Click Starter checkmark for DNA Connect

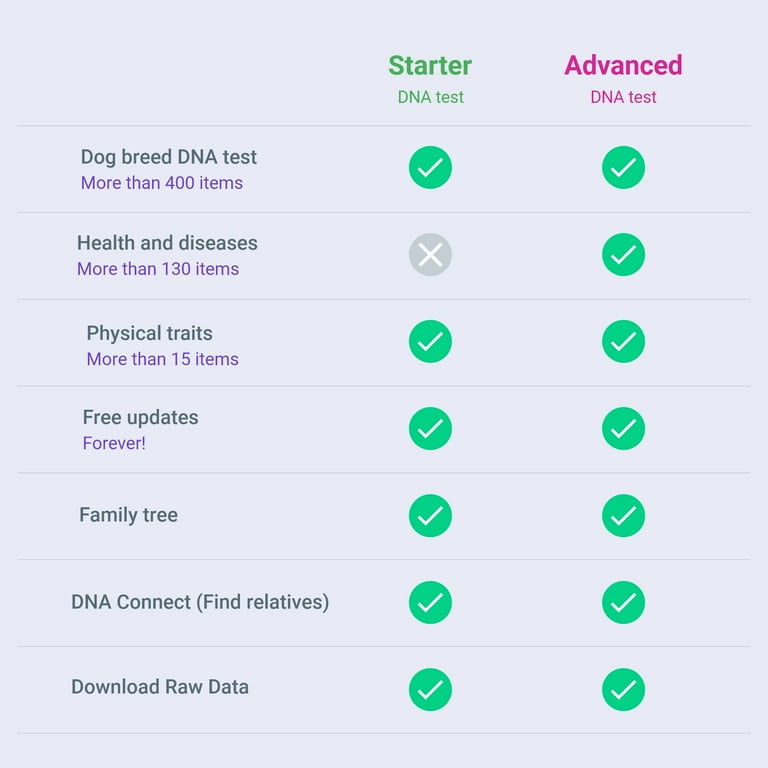coord(430,602)
